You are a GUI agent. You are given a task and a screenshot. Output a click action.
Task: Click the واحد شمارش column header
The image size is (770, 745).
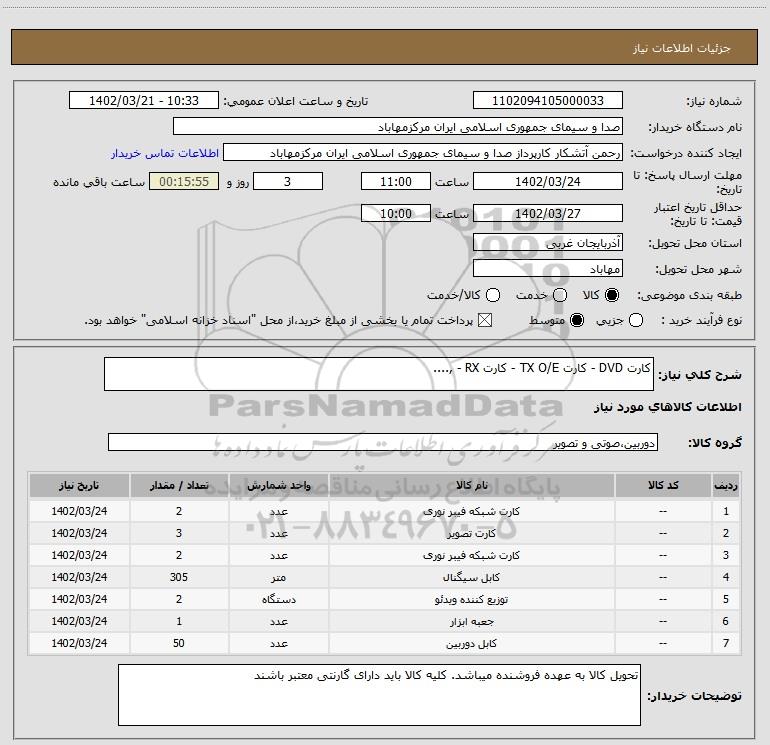[278, 486]
